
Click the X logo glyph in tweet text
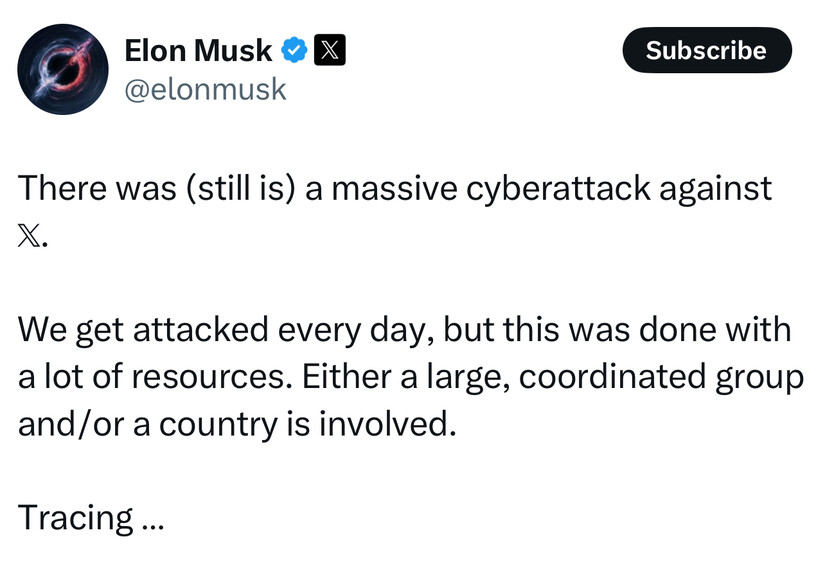point(28,236)
